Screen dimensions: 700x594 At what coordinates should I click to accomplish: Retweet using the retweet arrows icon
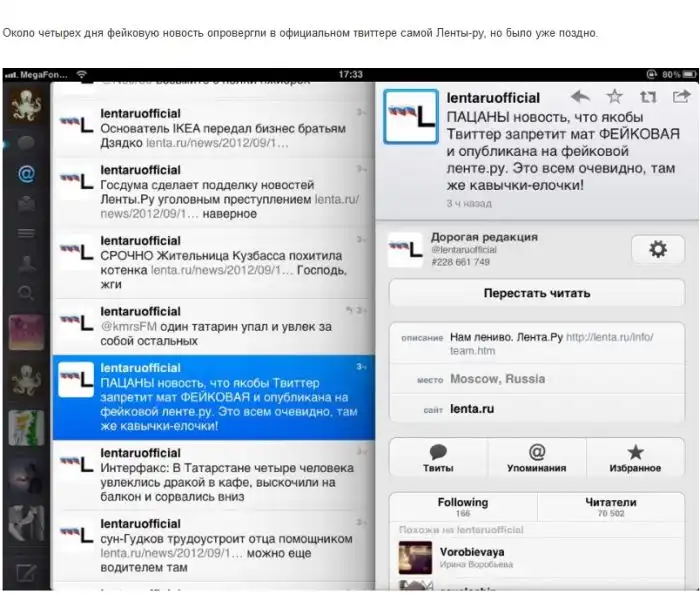[648, 97]
